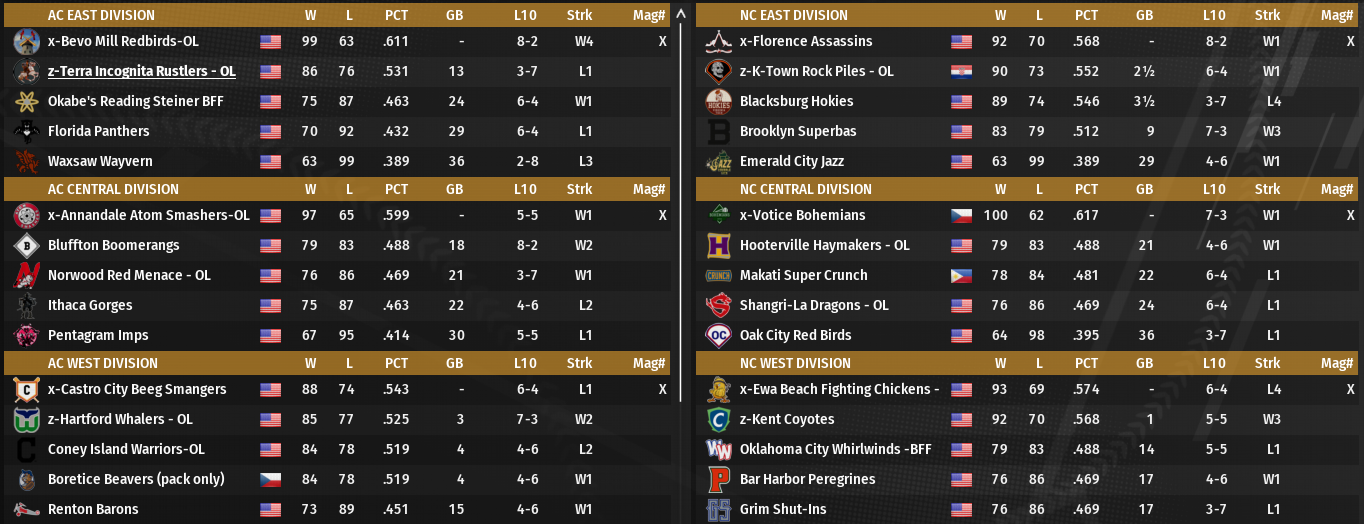Click the Philippines flag beside Makati Super Crunch
The image size is (1364, 524).
coord(961,276)
